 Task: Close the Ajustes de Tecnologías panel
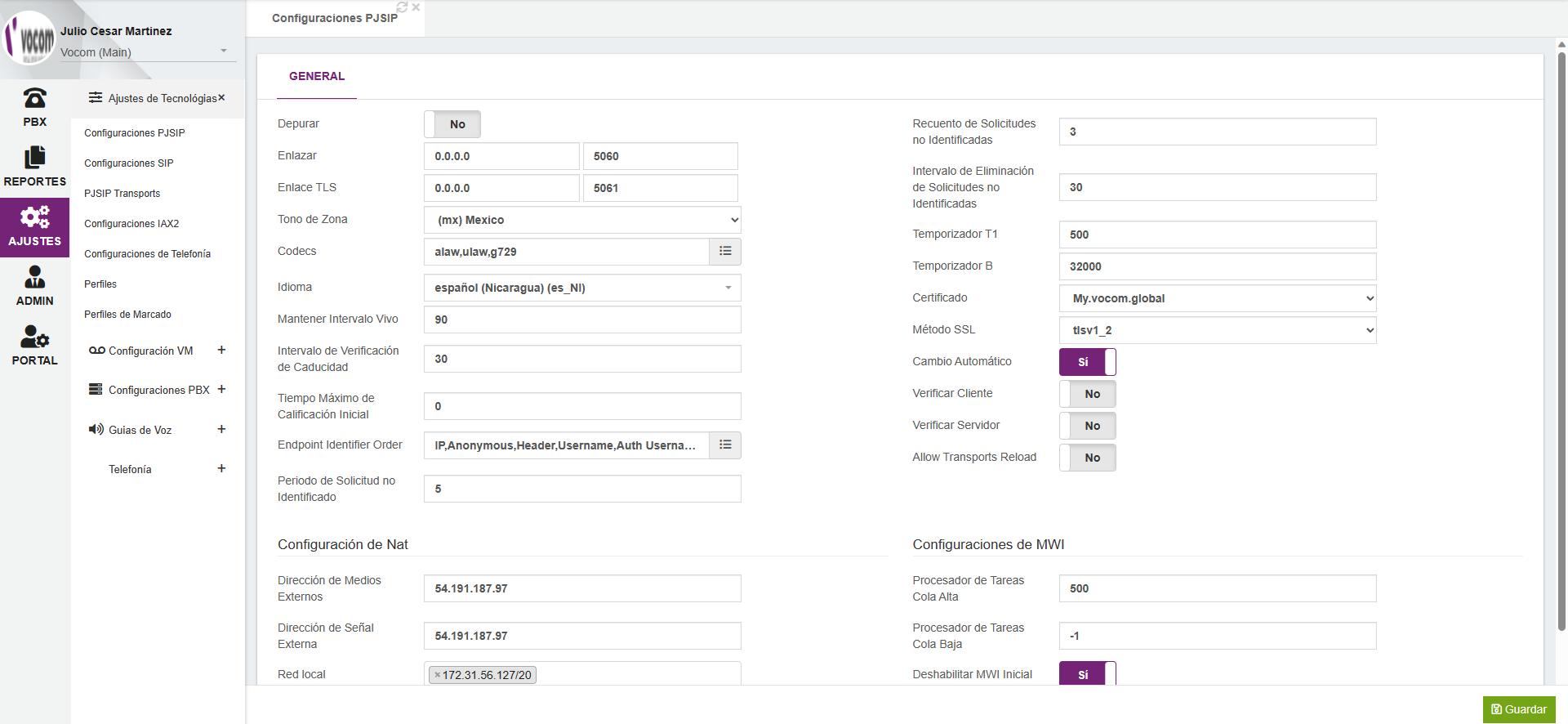221,98
